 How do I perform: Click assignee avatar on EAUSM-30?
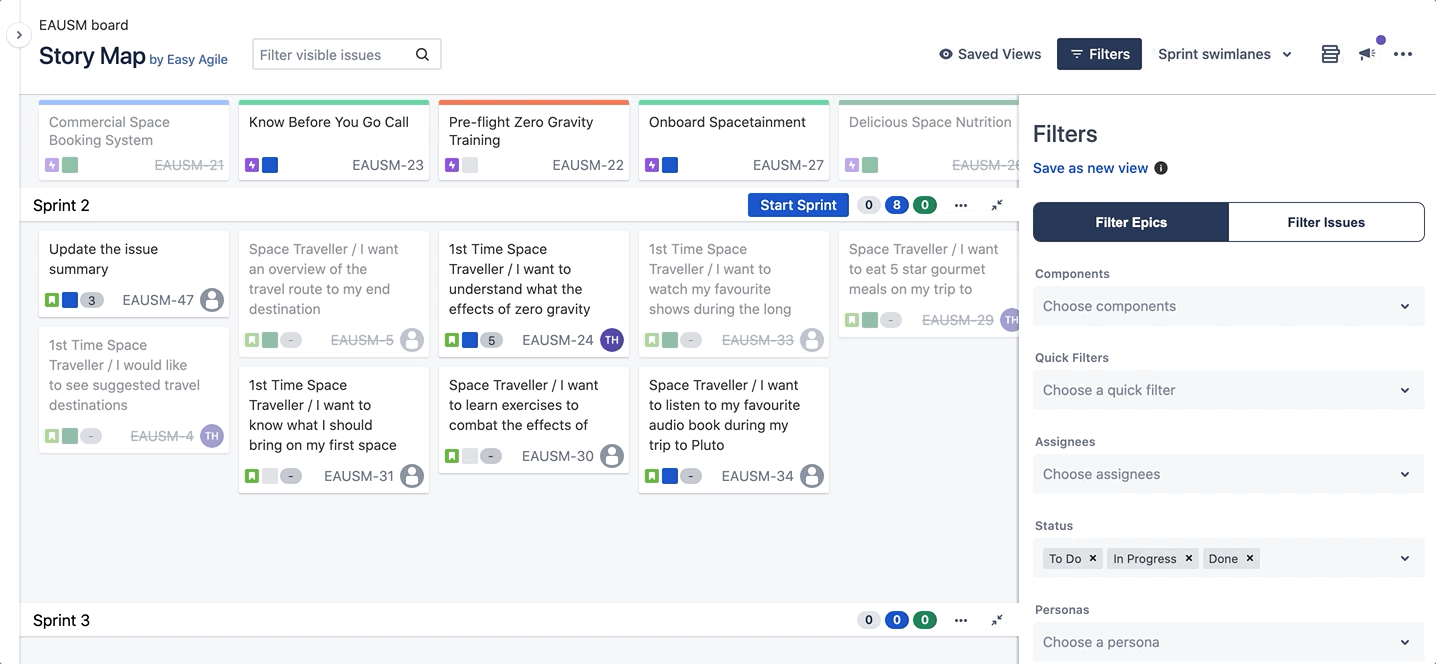point(612,456)
